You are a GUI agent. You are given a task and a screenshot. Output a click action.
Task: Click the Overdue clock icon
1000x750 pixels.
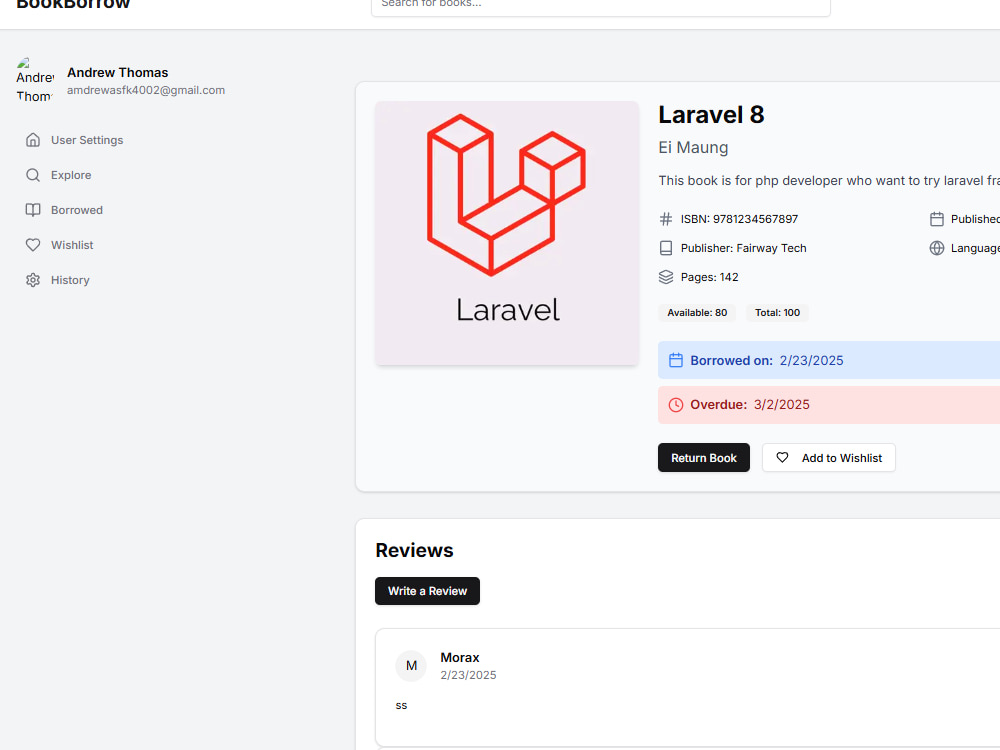675,404
